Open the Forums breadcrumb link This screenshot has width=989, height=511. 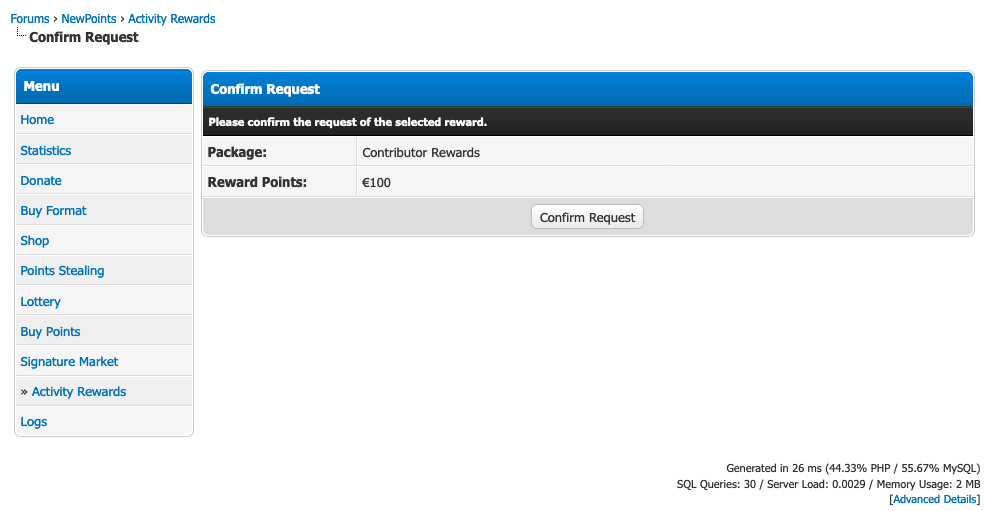coord(30,19)
